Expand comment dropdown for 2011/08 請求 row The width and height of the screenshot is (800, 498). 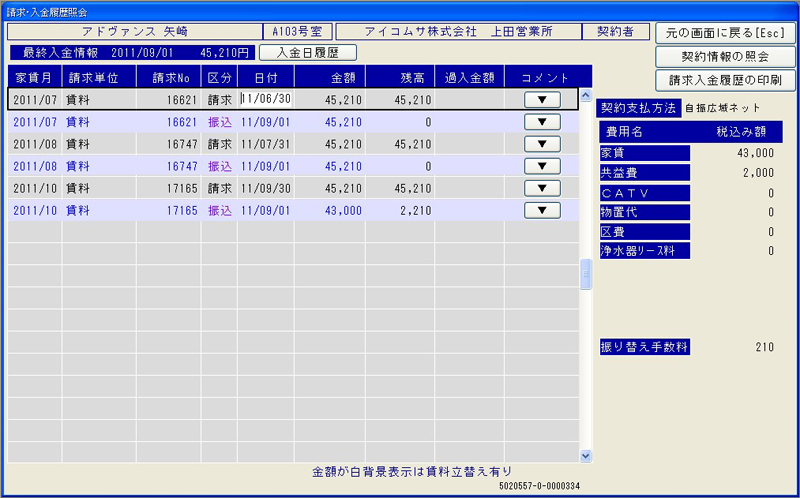click(541, 144)
